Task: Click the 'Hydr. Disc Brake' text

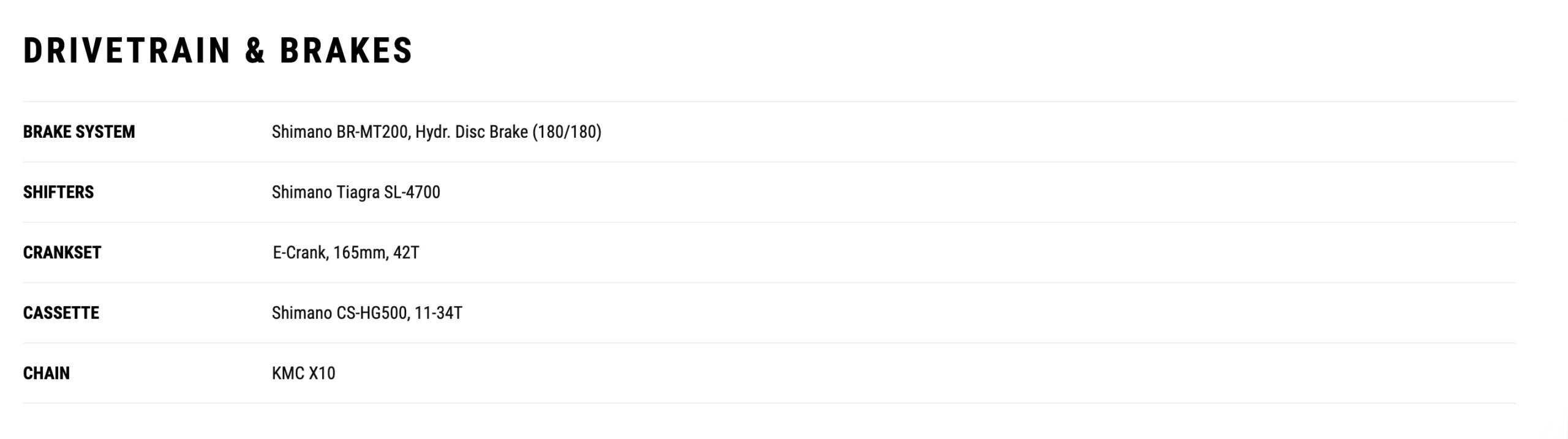Action: tap(471, 132)
